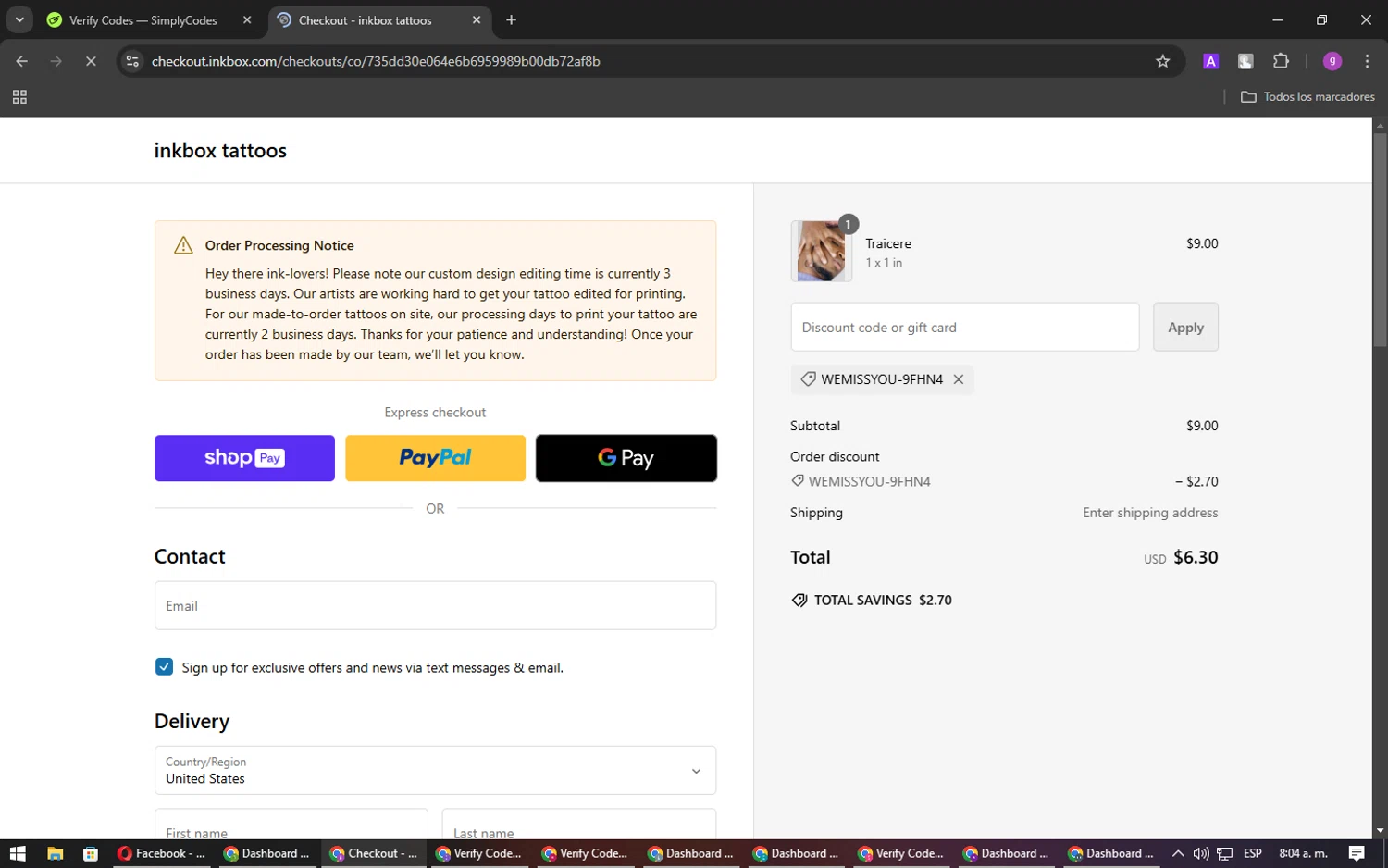
Task: Open the network icon in system tray
Action: coord(1225,853)
